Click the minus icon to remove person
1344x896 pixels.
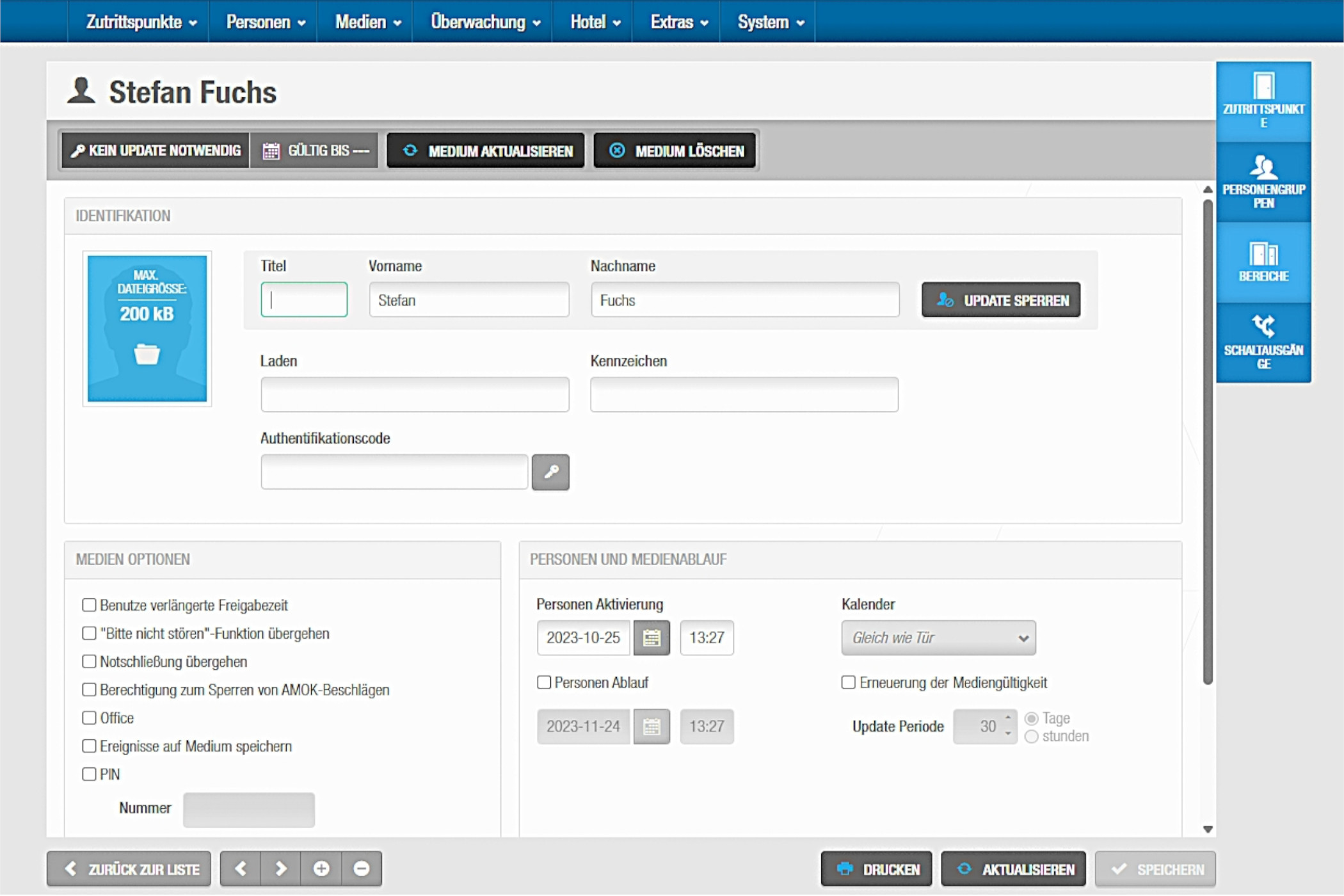tap(362, 868)
